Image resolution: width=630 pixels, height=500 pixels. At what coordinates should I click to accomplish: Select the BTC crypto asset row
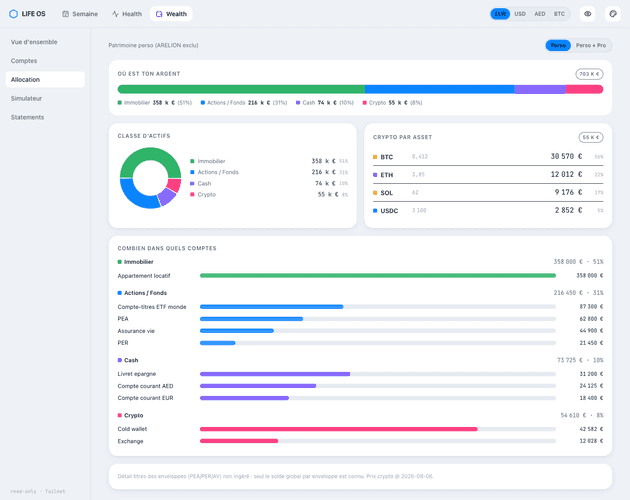click(488, 156)
